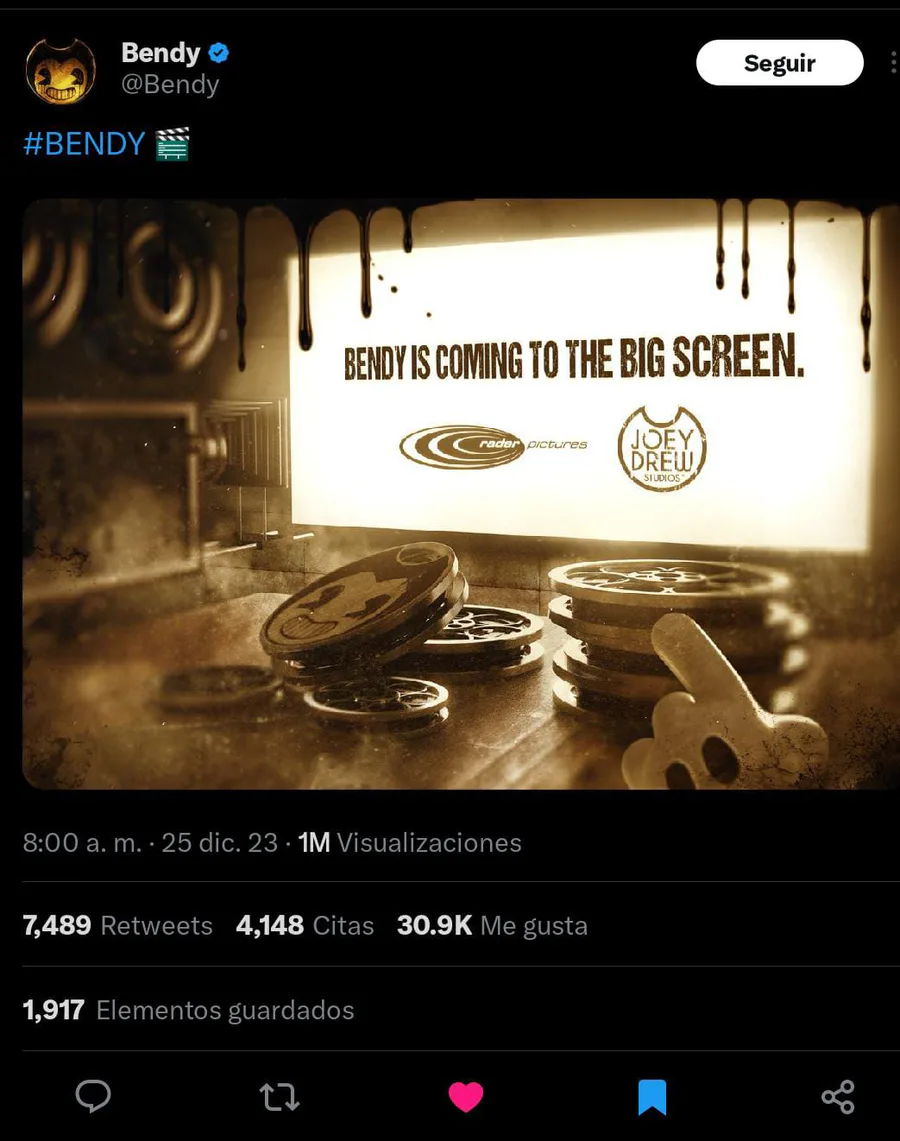Viewport: 900px width, 1141px height.
Task: Open the movie announcement image
Action: pyautogui.click(x=461, y=494)
